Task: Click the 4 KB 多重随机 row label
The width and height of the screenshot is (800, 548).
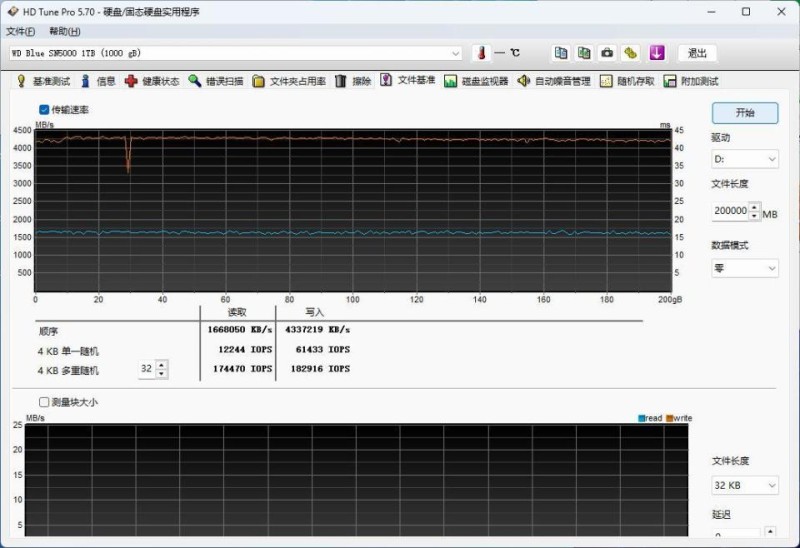Action: click(x=68, y=370)
